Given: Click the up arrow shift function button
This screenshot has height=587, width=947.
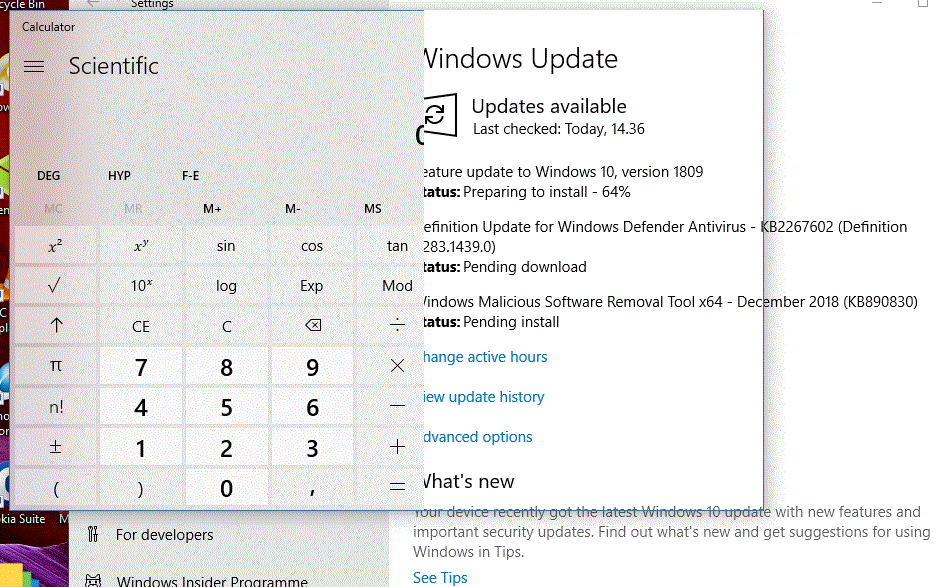Looking at the screenshot, I should [x=56, y=326].
